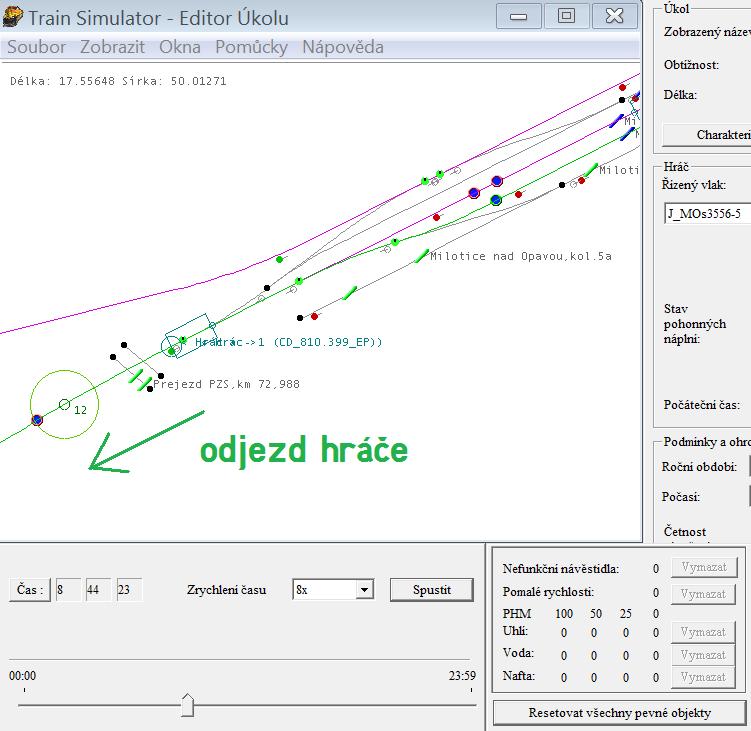Click the hours field showing 8
Image resolution: width=751 pixels, height=731 pixels.
pyautogui.click(x=68, y=590)
